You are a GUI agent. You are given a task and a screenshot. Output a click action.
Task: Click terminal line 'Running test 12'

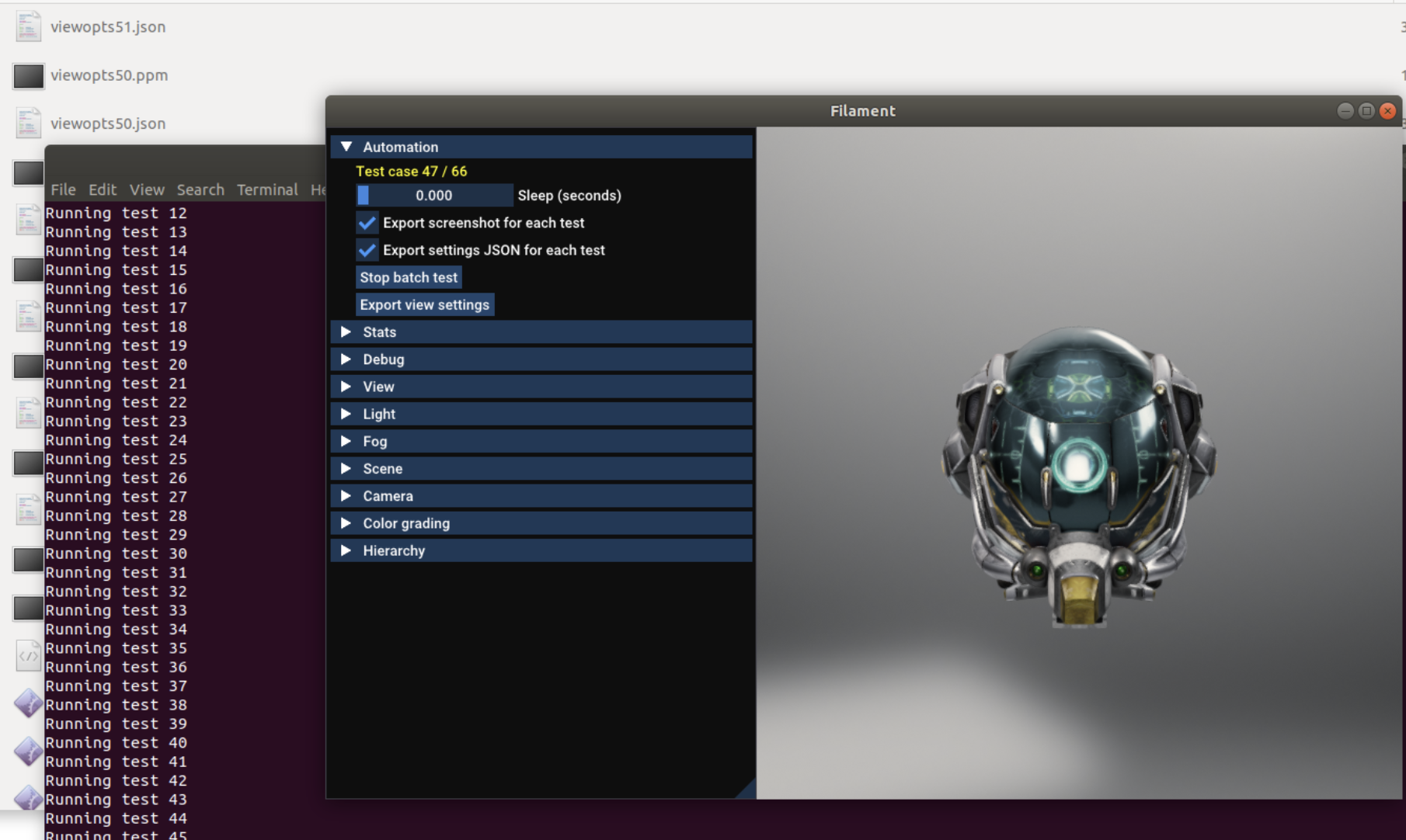pos(116,213)
